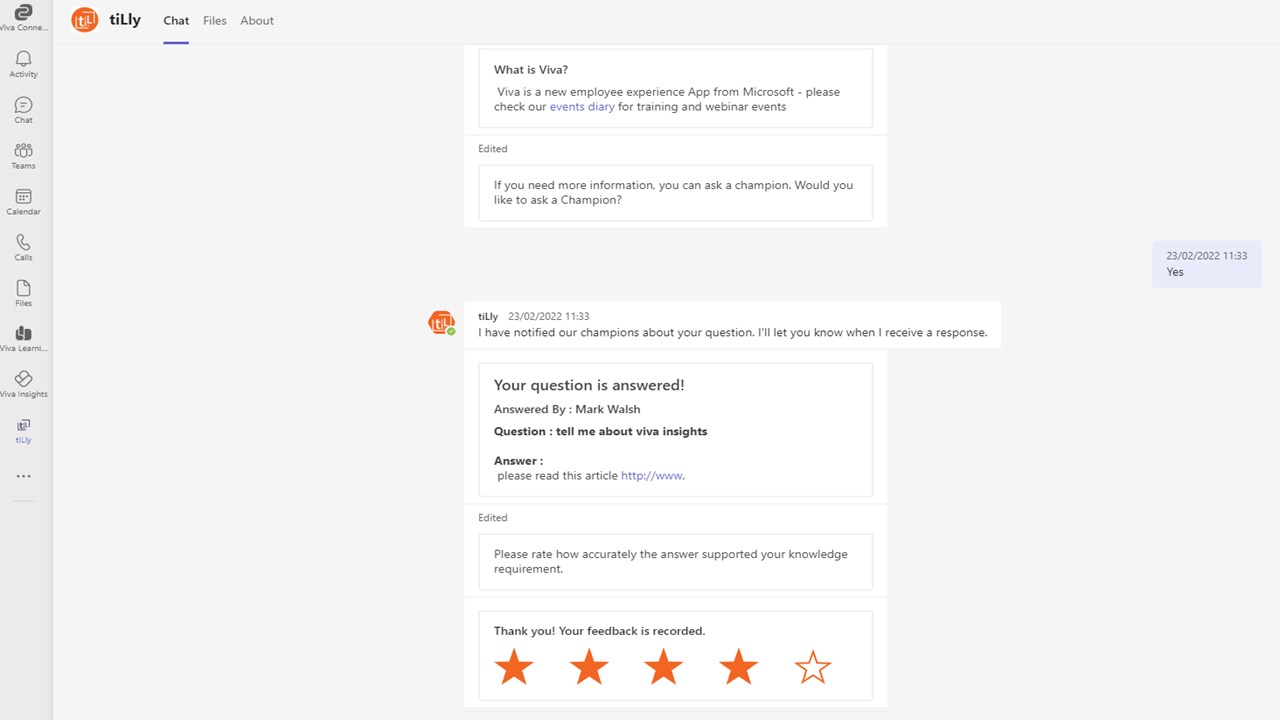Rate the answer with the fifth empty star
The image size is (1280, 720).
click(x=813, y=667)
